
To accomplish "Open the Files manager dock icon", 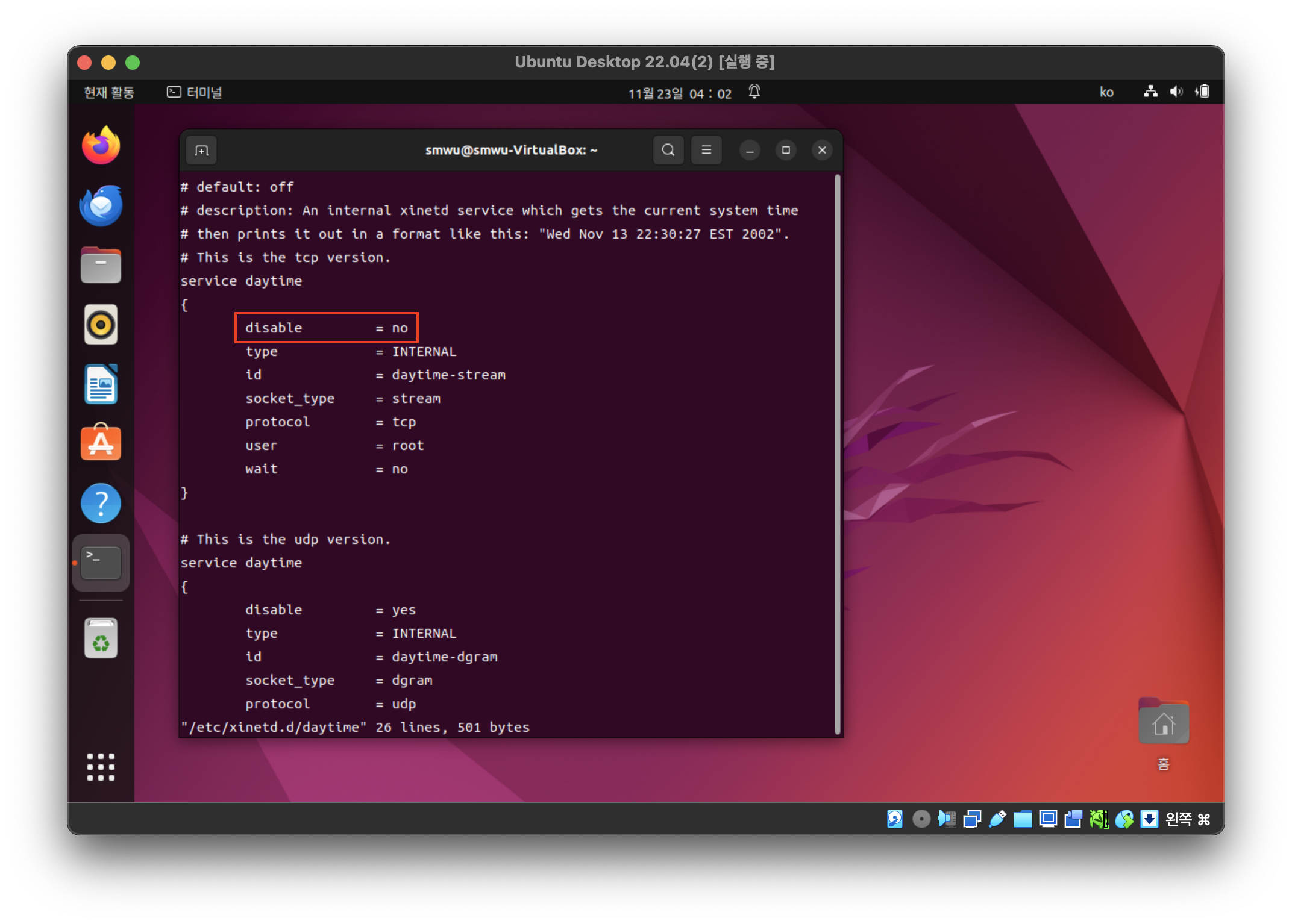I will (x=101, y=265).
